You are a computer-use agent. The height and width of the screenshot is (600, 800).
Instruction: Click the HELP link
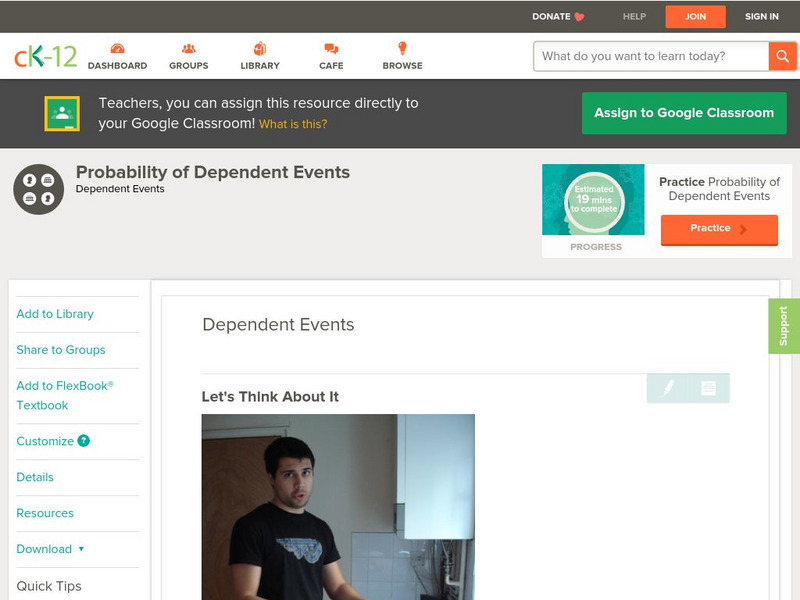[634, 17]
